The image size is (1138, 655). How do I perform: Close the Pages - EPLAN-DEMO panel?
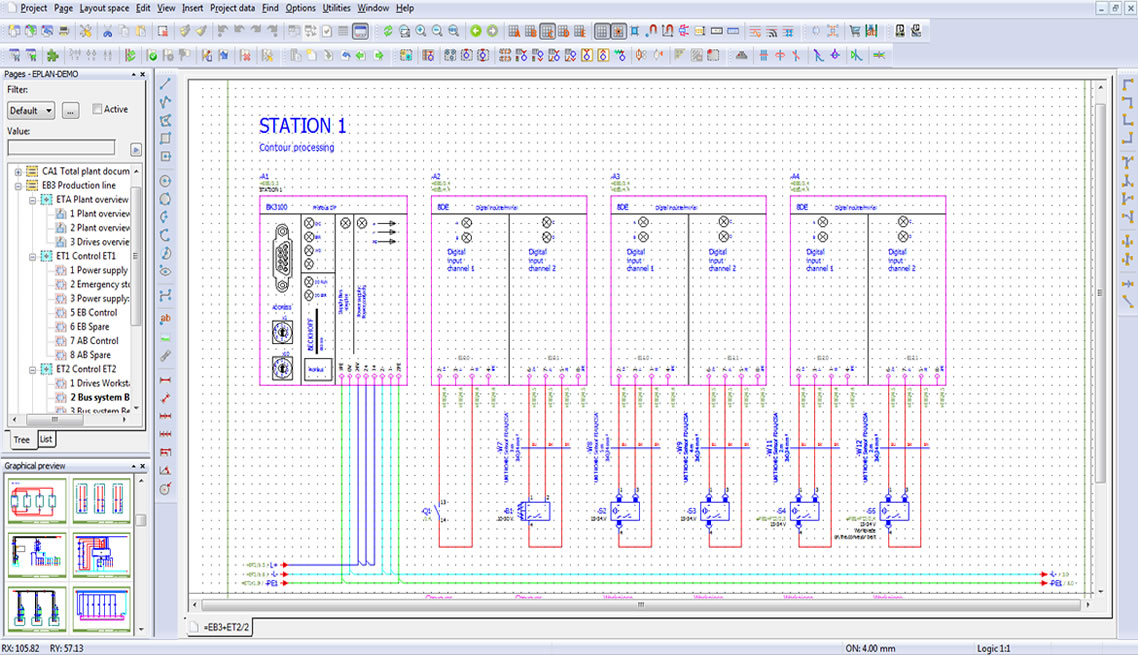click(142, 74)
